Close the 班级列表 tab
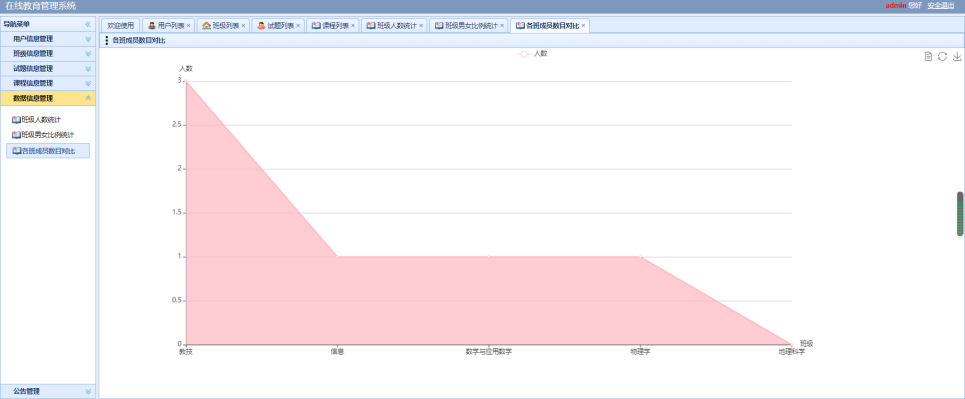 coord(243,26)
